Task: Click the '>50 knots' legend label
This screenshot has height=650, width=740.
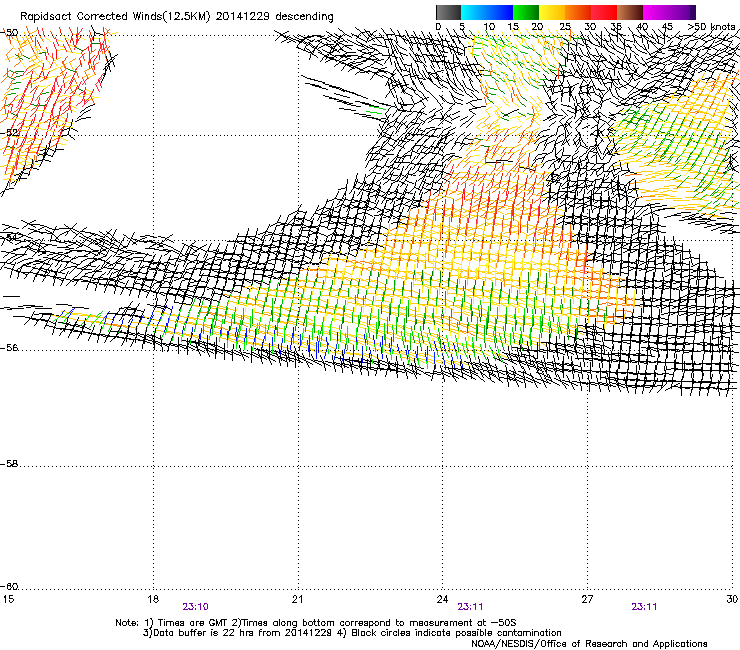Action: (x=711, y=26)
